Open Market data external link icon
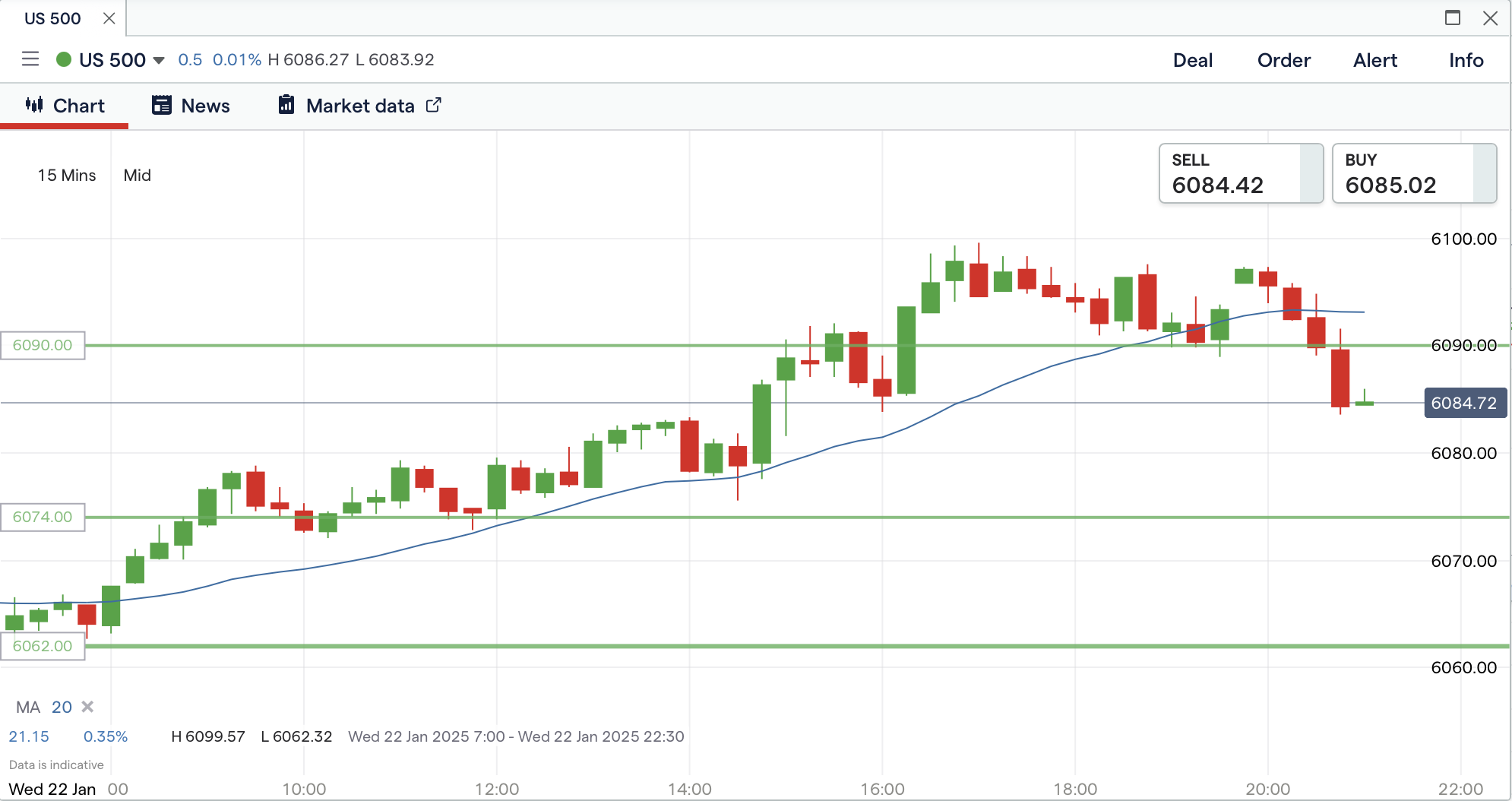 433,105
